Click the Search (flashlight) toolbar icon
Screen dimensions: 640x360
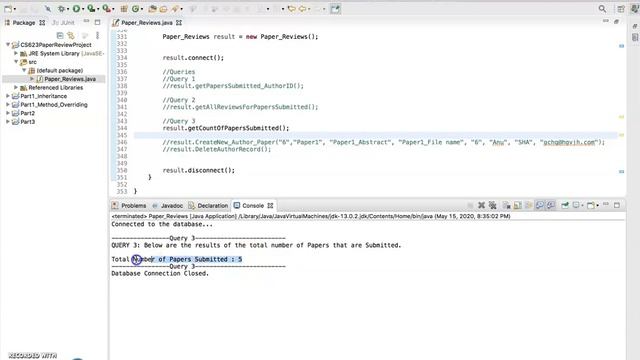[x=175, y=9]
